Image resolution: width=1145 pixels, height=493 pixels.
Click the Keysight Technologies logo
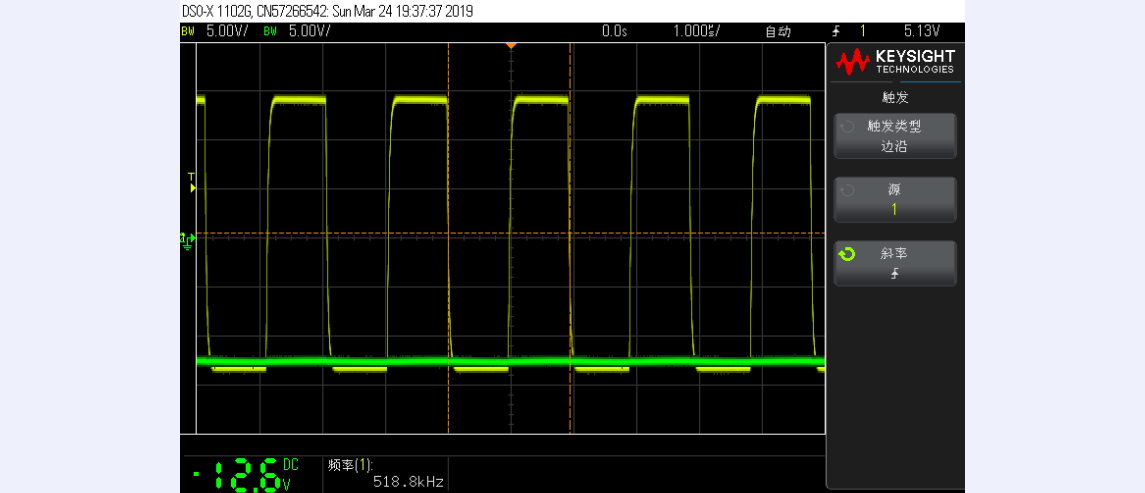(895, 62)
